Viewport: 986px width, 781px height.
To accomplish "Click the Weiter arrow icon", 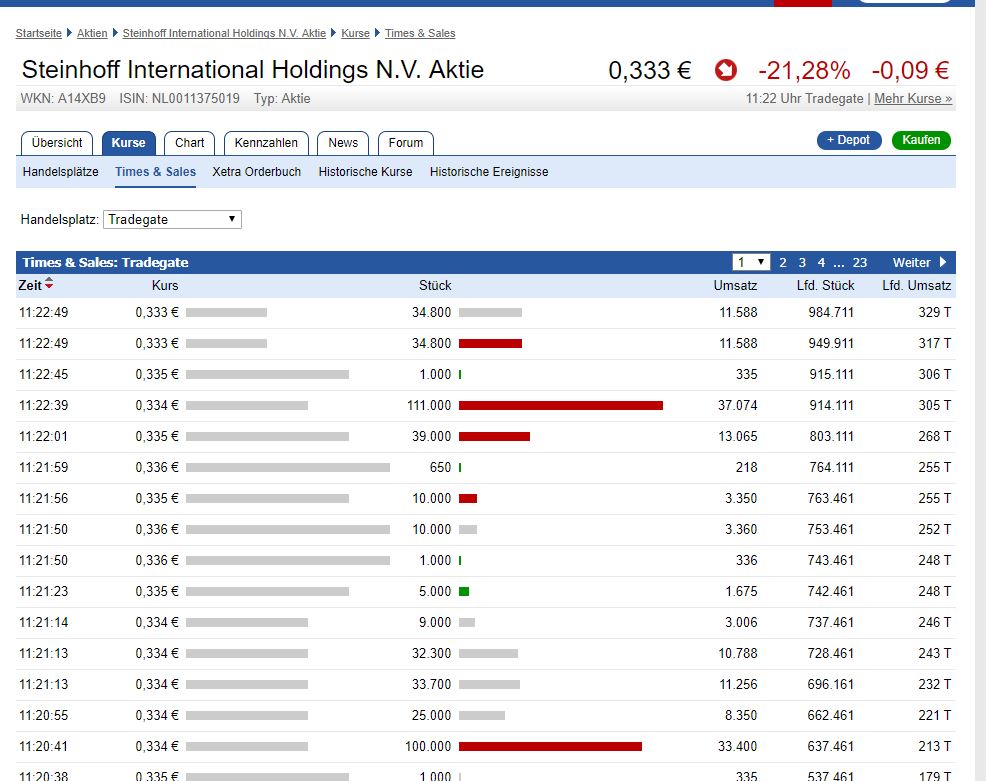I will [x=943, y=262].
